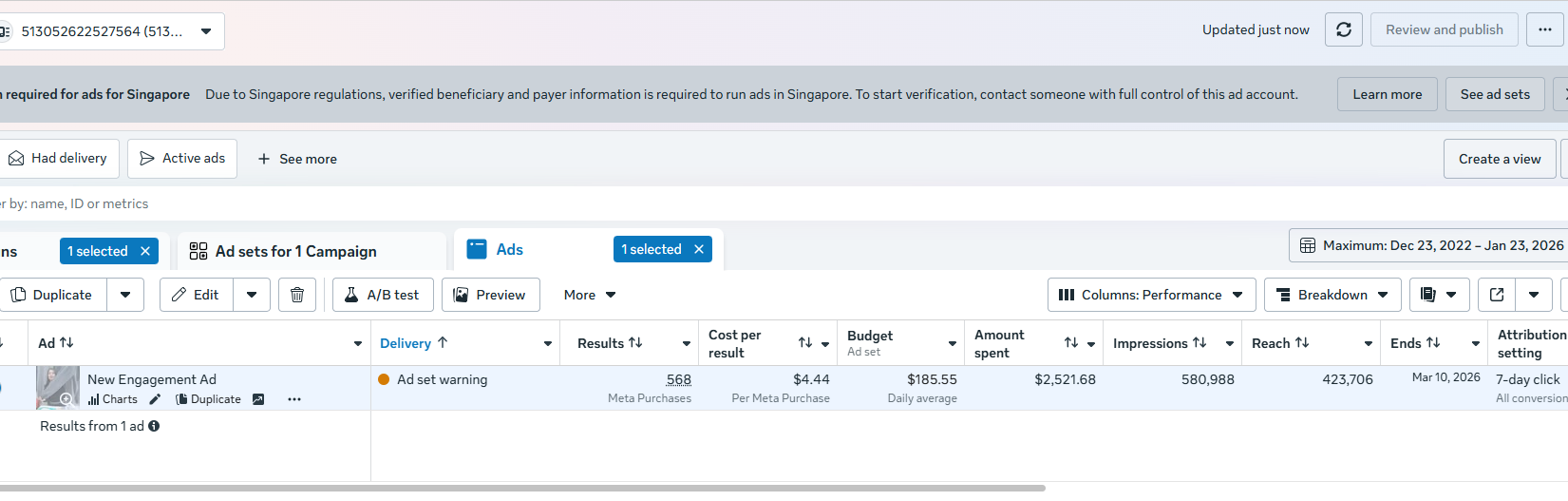Open the more options ellipsis in top bar
The image size is (1568, 501).
pos(1545,29)
